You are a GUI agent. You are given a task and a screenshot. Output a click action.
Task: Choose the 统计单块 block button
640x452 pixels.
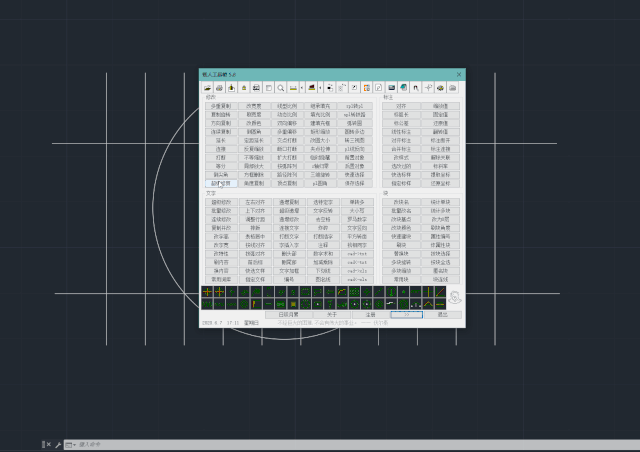pos(440,202)
